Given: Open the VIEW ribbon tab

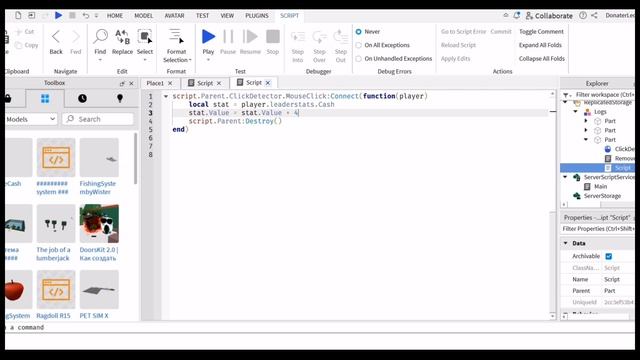Looking at the screenshot, I should tap(227, 16).
